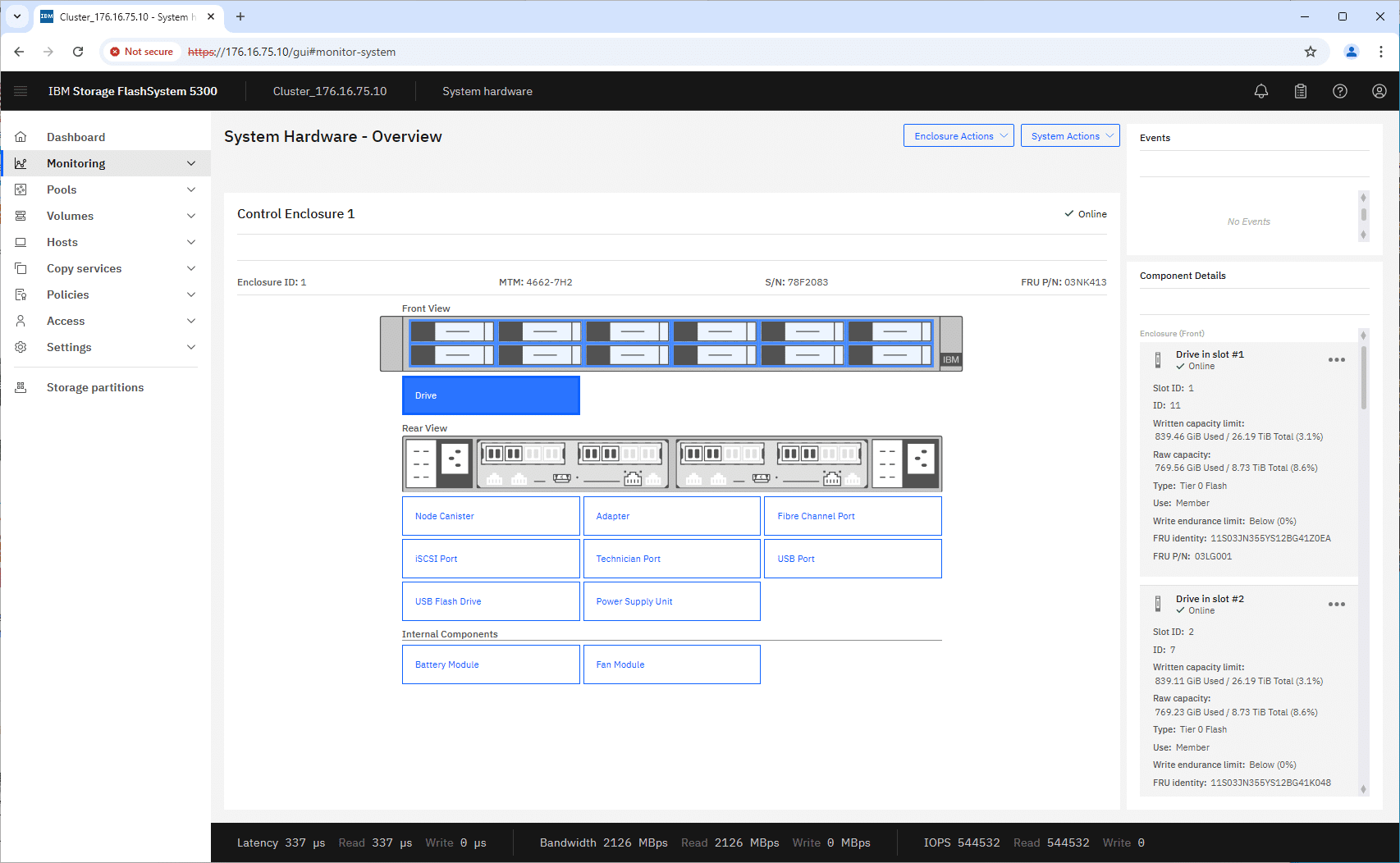Click the Dashboard home icon

[x=21, y=137]
